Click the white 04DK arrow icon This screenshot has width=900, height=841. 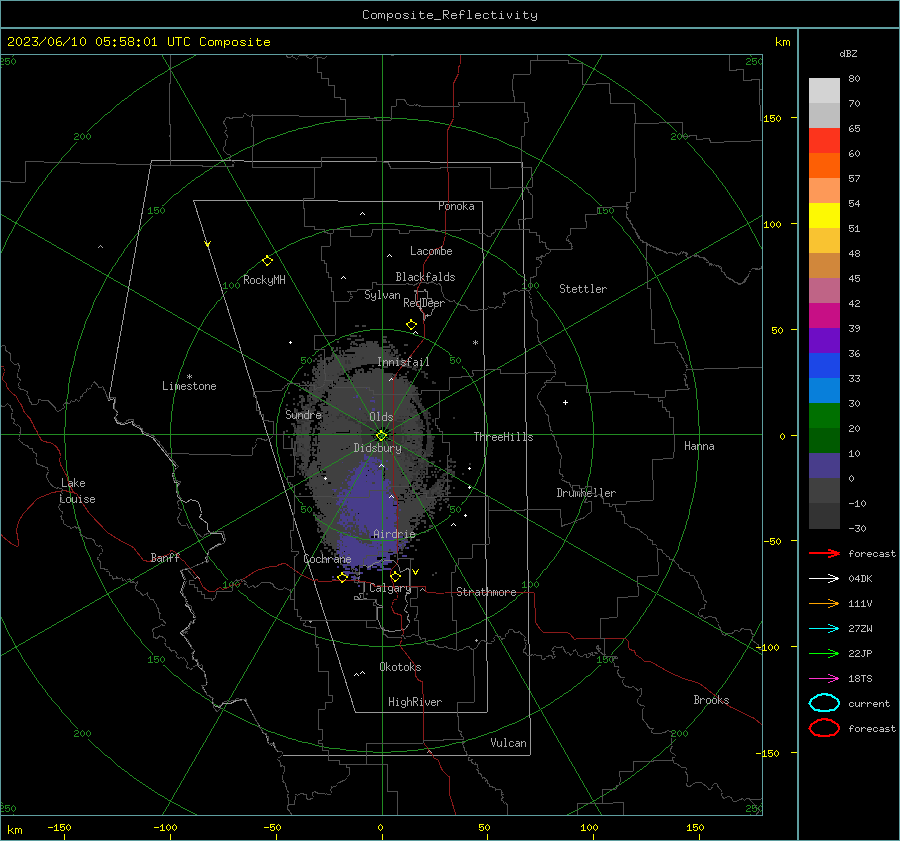(x=824, y=578)
